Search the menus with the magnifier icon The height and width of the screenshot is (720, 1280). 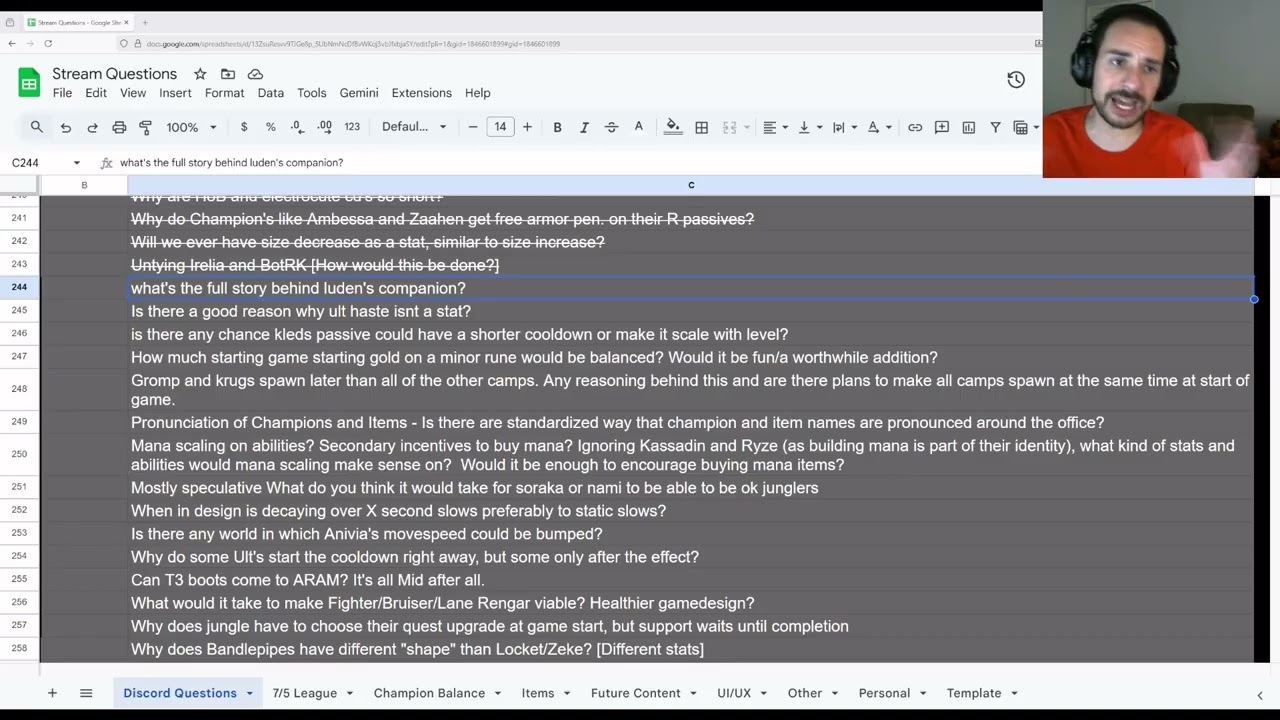37,127
